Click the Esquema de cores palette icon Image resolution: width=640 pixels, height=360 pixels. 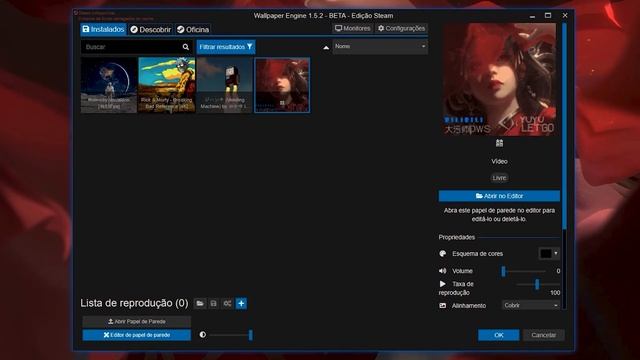click(x=442, y=253)
